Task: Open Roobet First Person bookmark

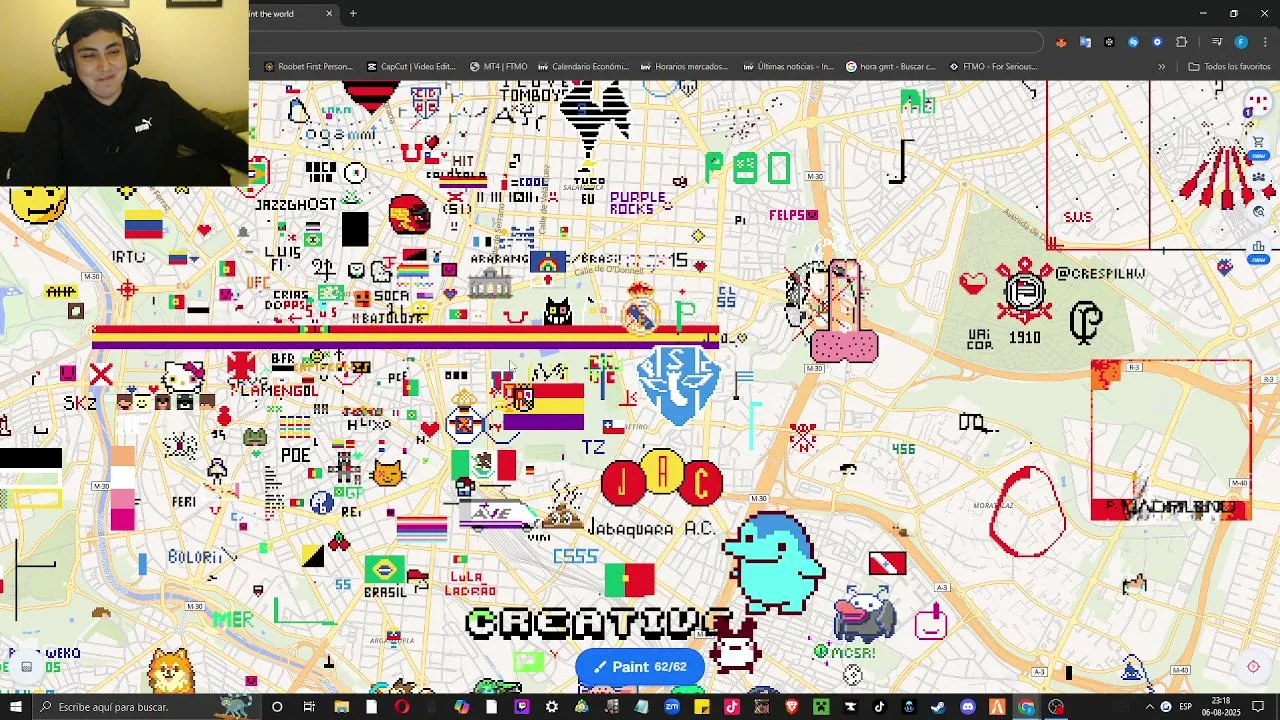Action: pos(308,67)
